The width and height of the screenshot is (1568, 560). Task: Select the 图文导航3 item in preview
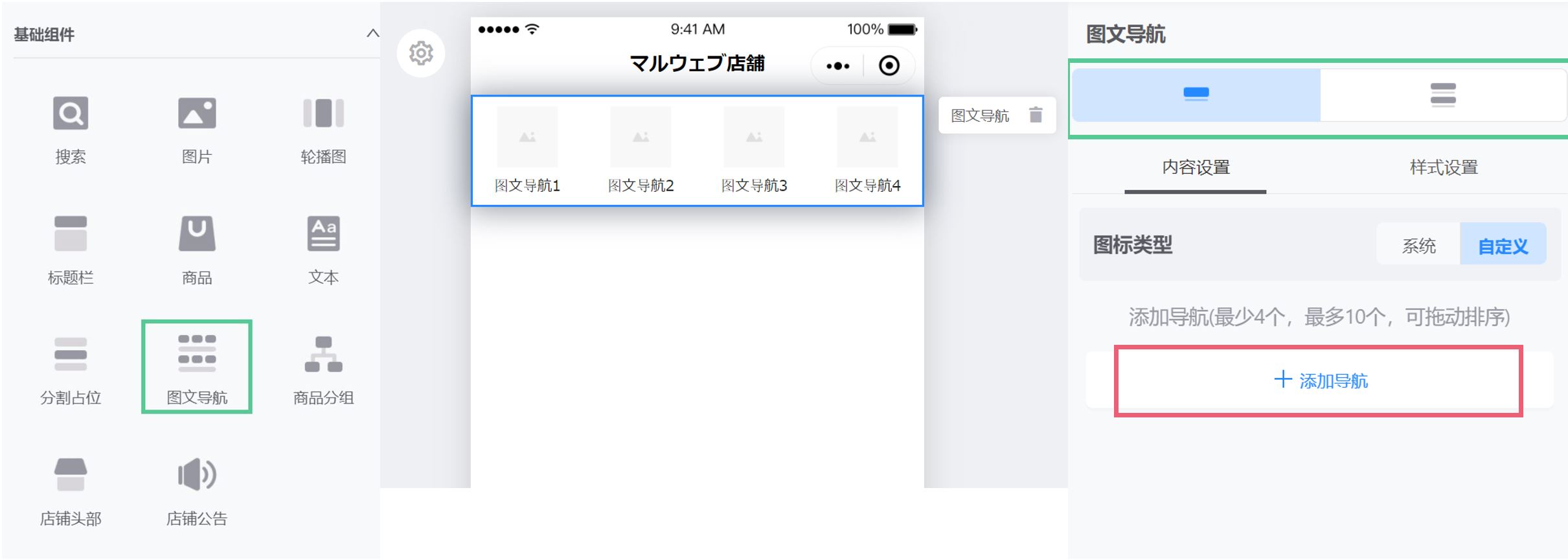click(754, 152)
